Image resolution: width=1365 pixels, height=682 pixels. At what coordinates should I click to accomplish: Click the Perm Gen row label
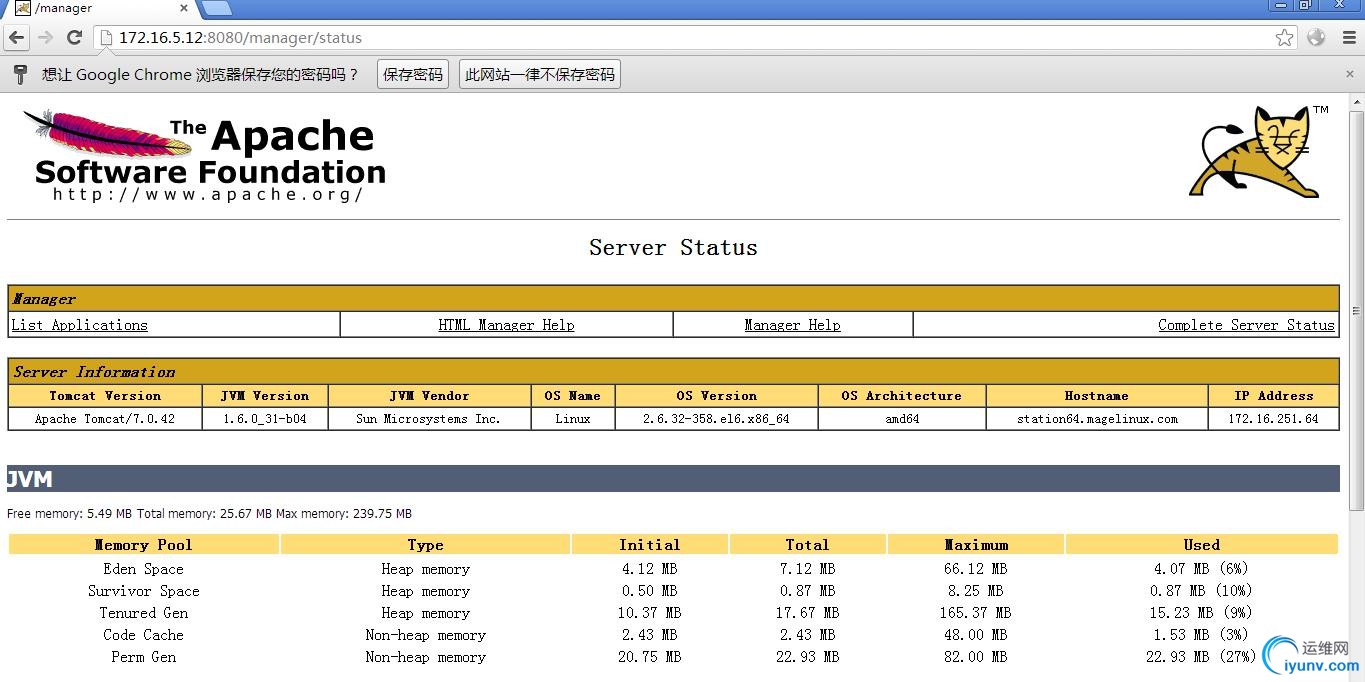(143, 657)
